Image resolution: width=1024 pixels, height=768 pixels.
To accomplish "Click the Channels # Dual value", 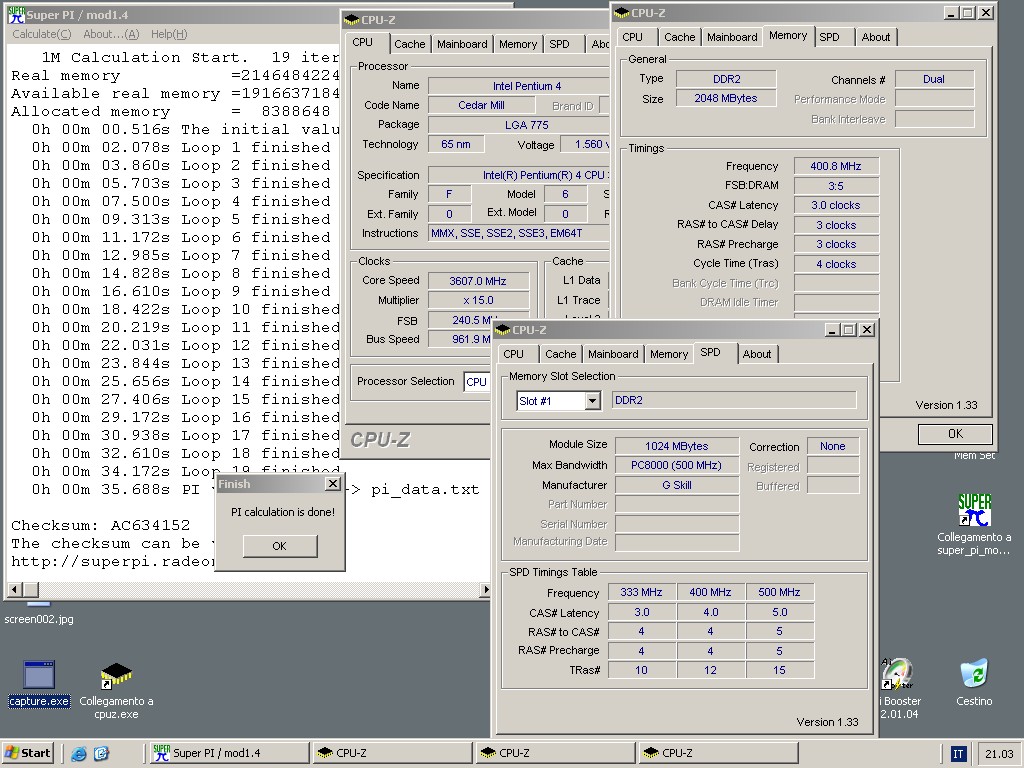I will pyautogui.click(x=934, y=79).
